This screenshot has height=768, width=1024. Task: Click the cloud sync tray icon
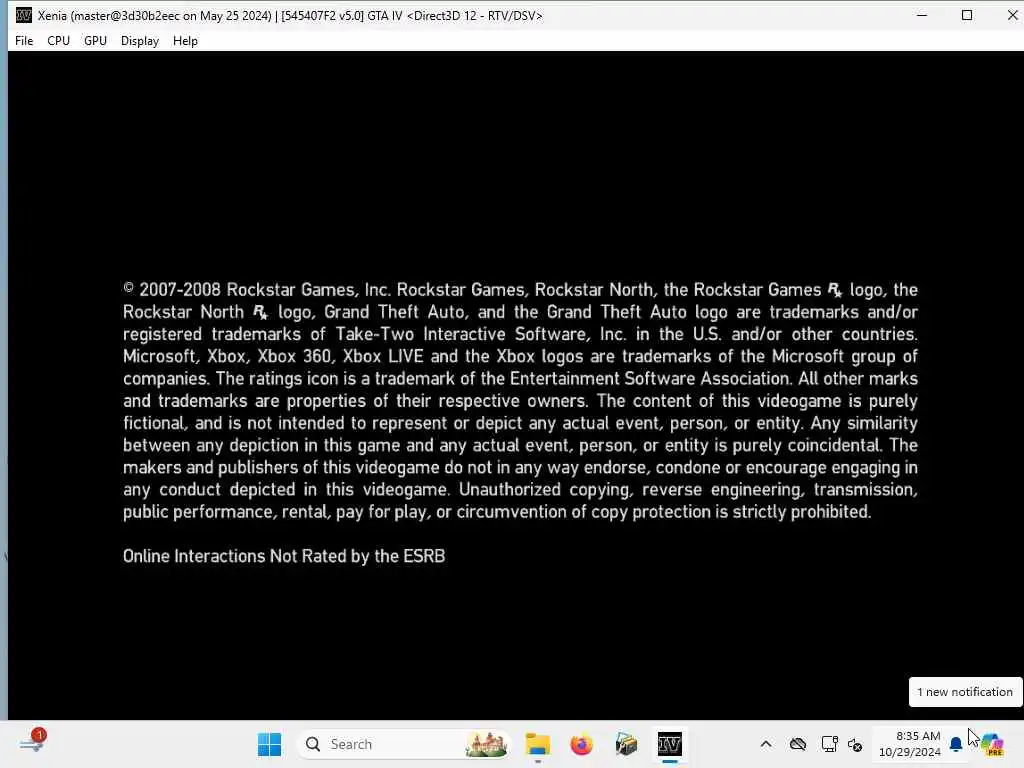pos(798,744)
